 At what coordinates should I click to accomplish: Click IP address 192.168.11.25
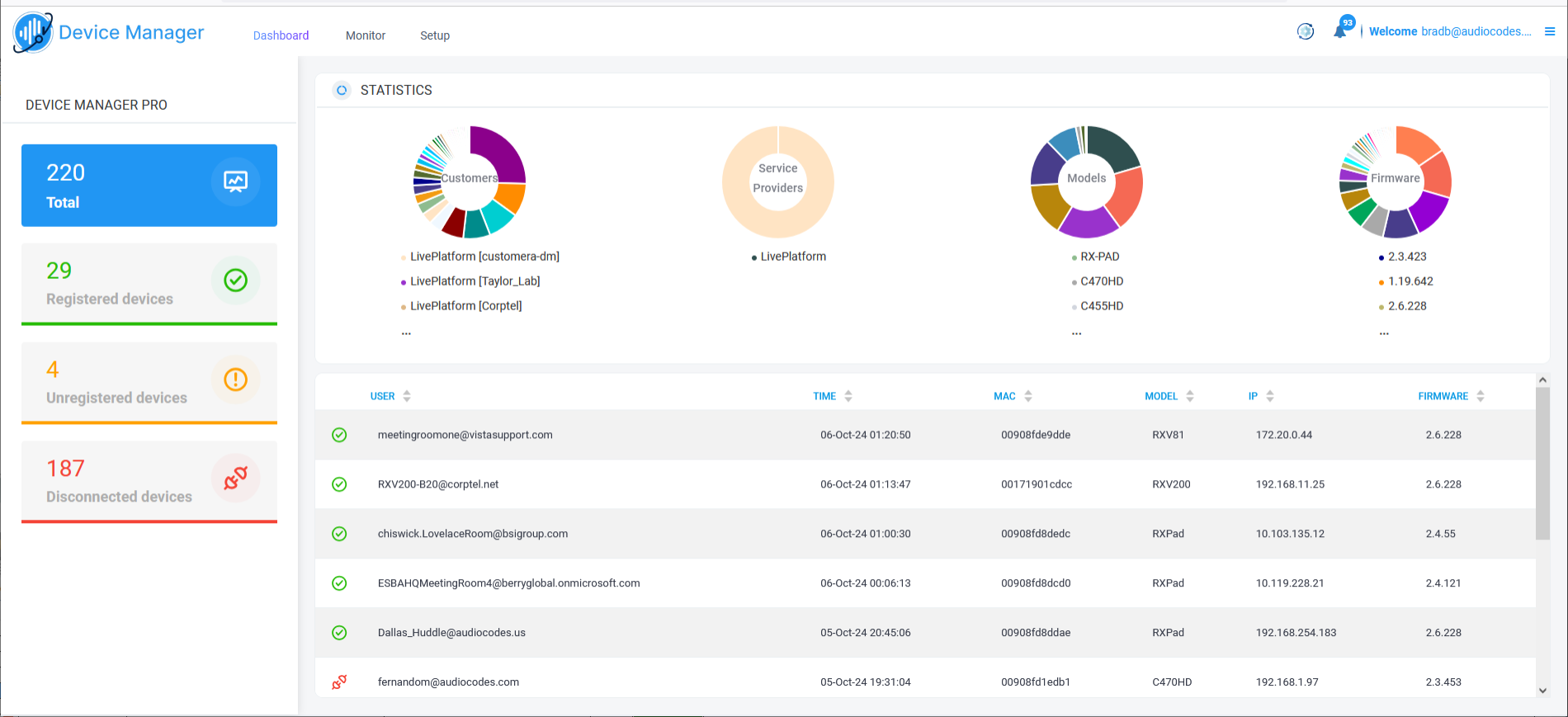(x=1290, y=484)
